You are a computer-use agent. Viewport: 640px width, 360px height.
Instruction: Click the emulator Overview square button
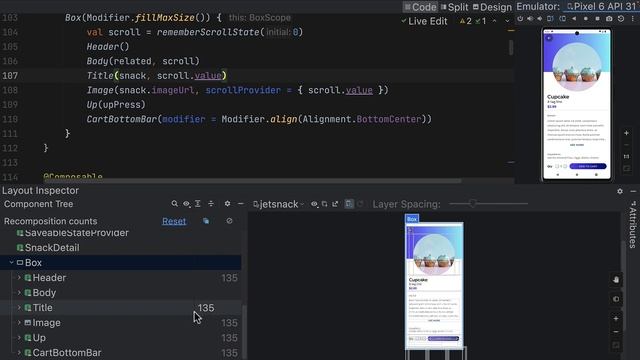[597, 19]
